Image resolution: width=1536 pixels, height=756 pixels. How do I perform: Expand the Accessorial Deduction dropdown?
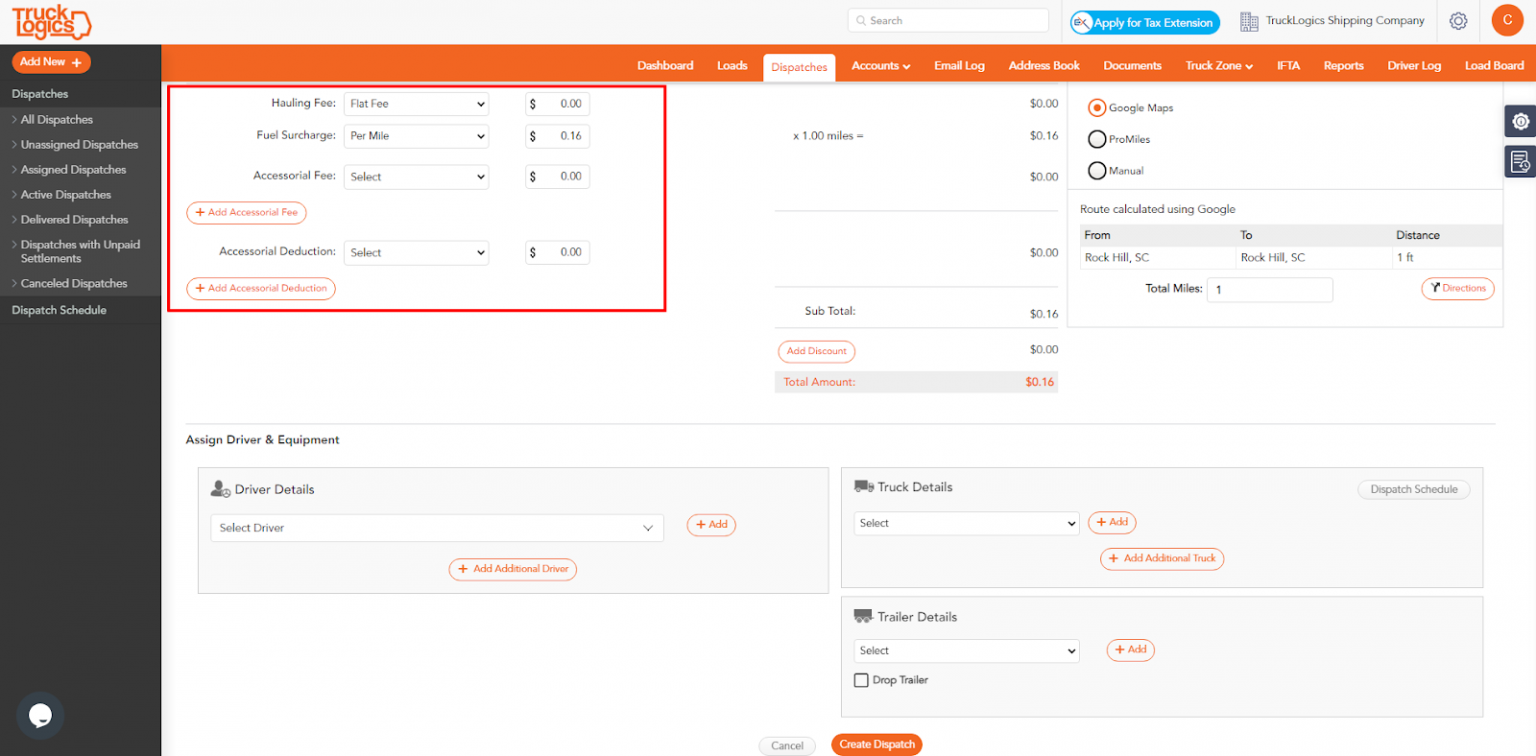[x=416, y=252]
